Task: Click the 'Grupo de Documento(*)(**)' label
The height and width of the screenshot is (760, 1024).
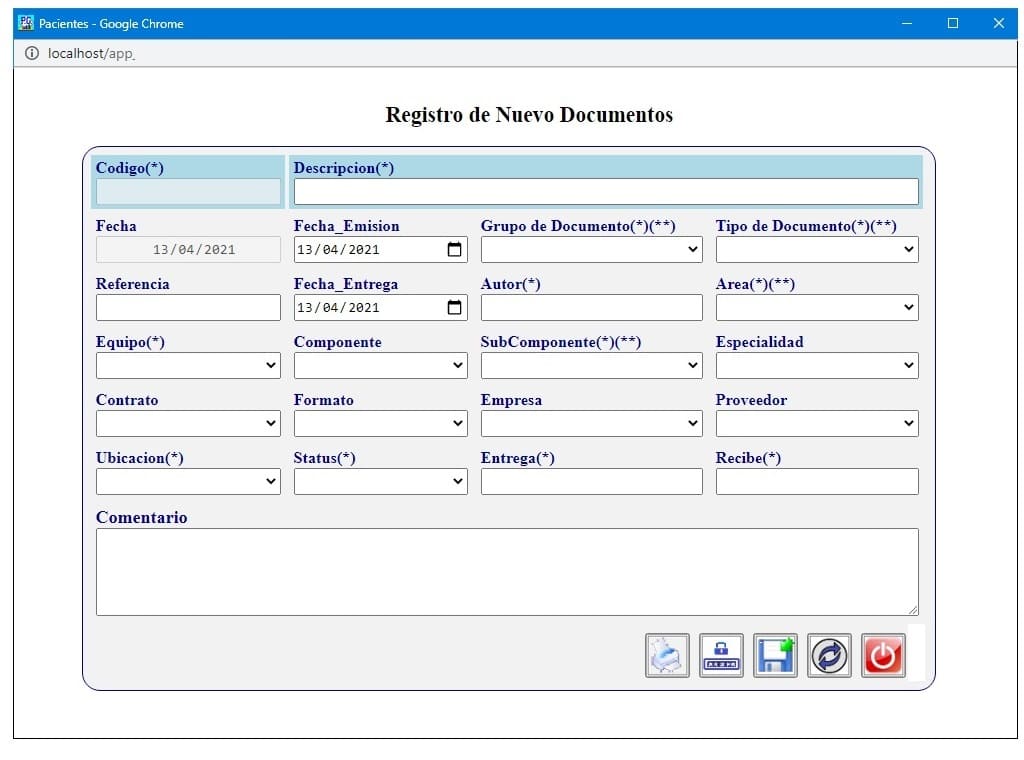Action: (578, 226)
